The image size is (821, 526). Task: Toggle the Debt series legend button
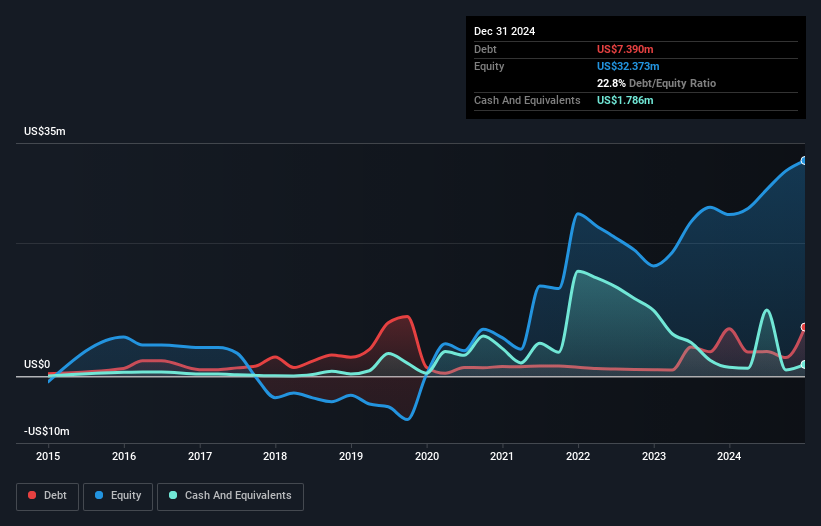[48, 496]
